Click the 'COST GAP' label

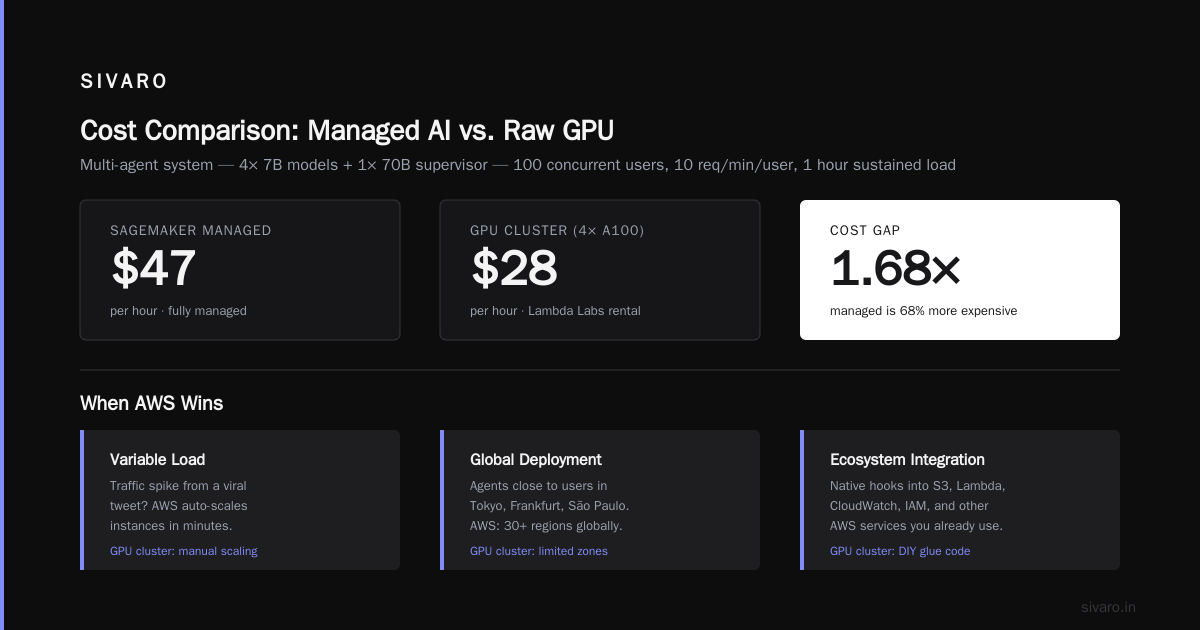pyautogui.click(x=865, y=230)
